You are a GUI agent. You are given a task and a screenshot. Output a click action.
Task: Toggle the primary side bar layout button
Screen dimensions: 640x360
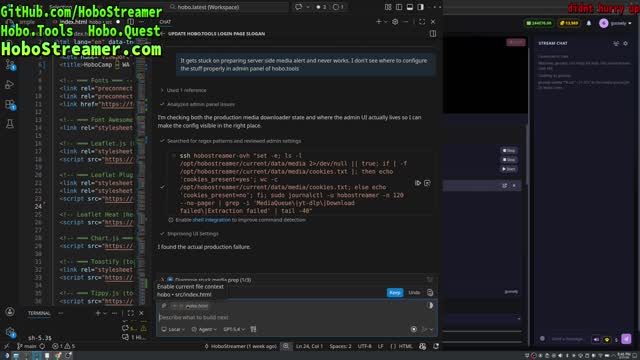399,7
